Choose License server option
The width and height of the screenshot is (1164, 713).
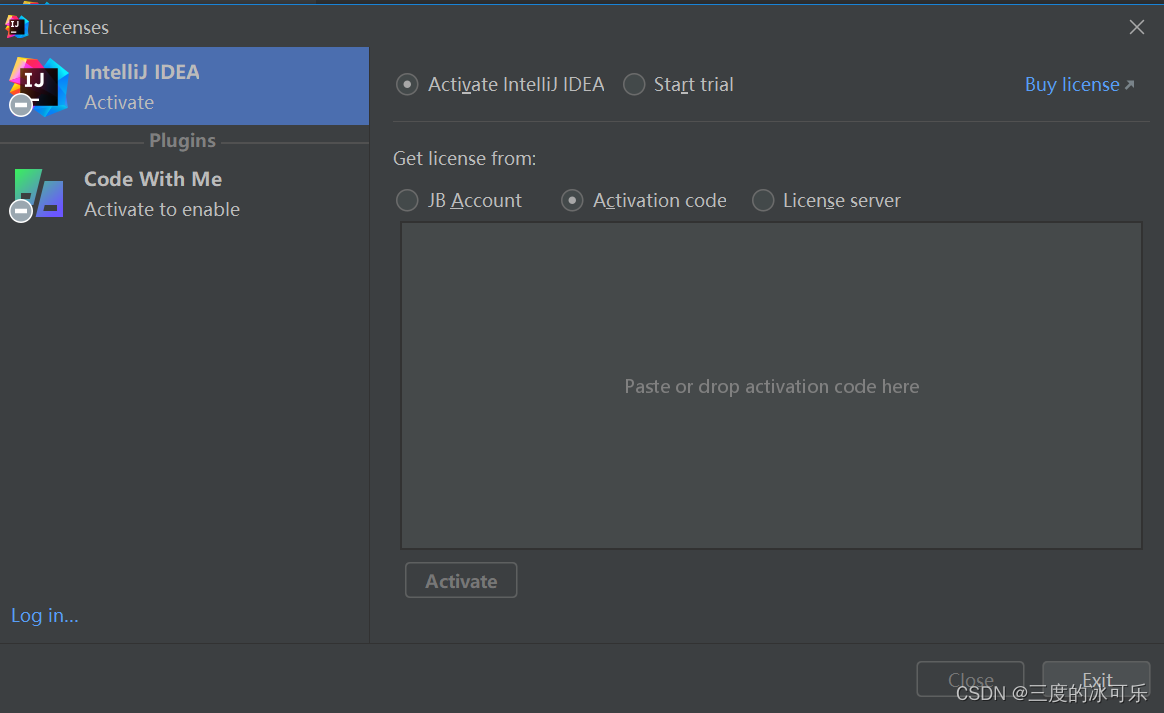(763, 201)
